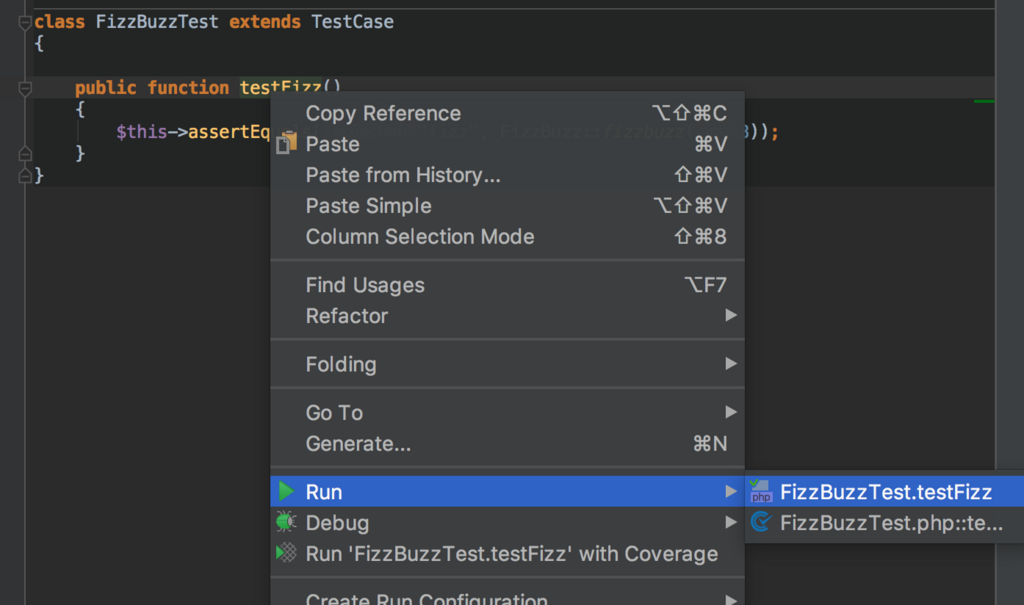Click the PHPUnit icon beside FizzBuzzTest.testFizz

coord(761,491)
